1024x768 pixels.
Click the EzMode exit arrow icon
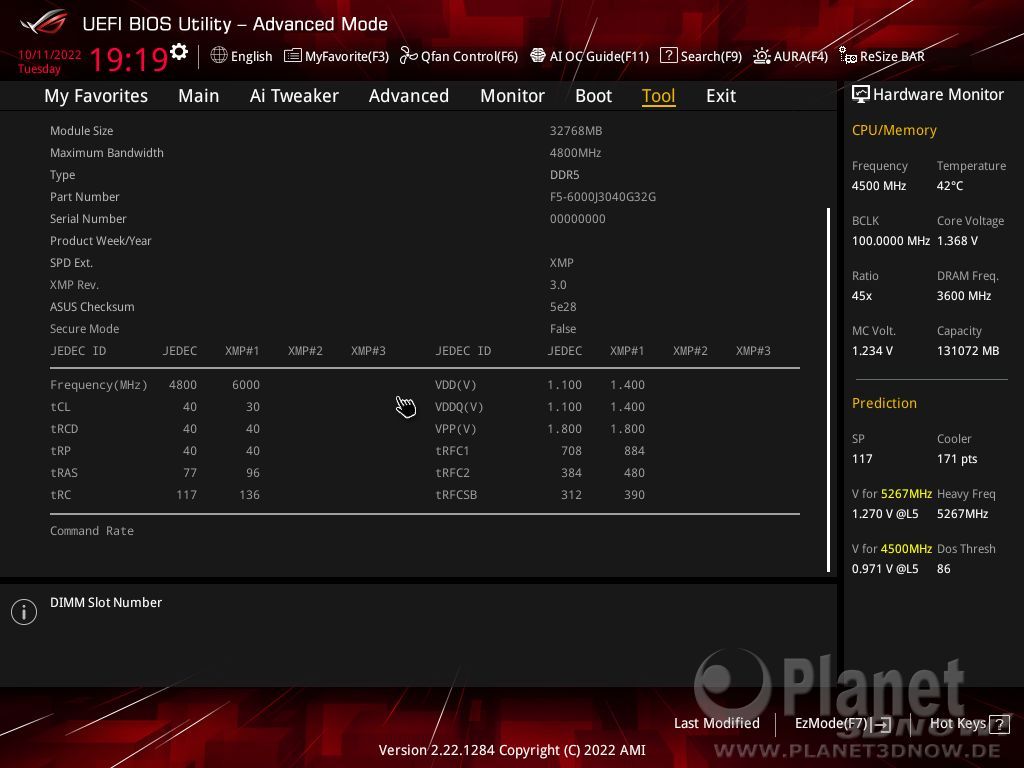[882, 724]
